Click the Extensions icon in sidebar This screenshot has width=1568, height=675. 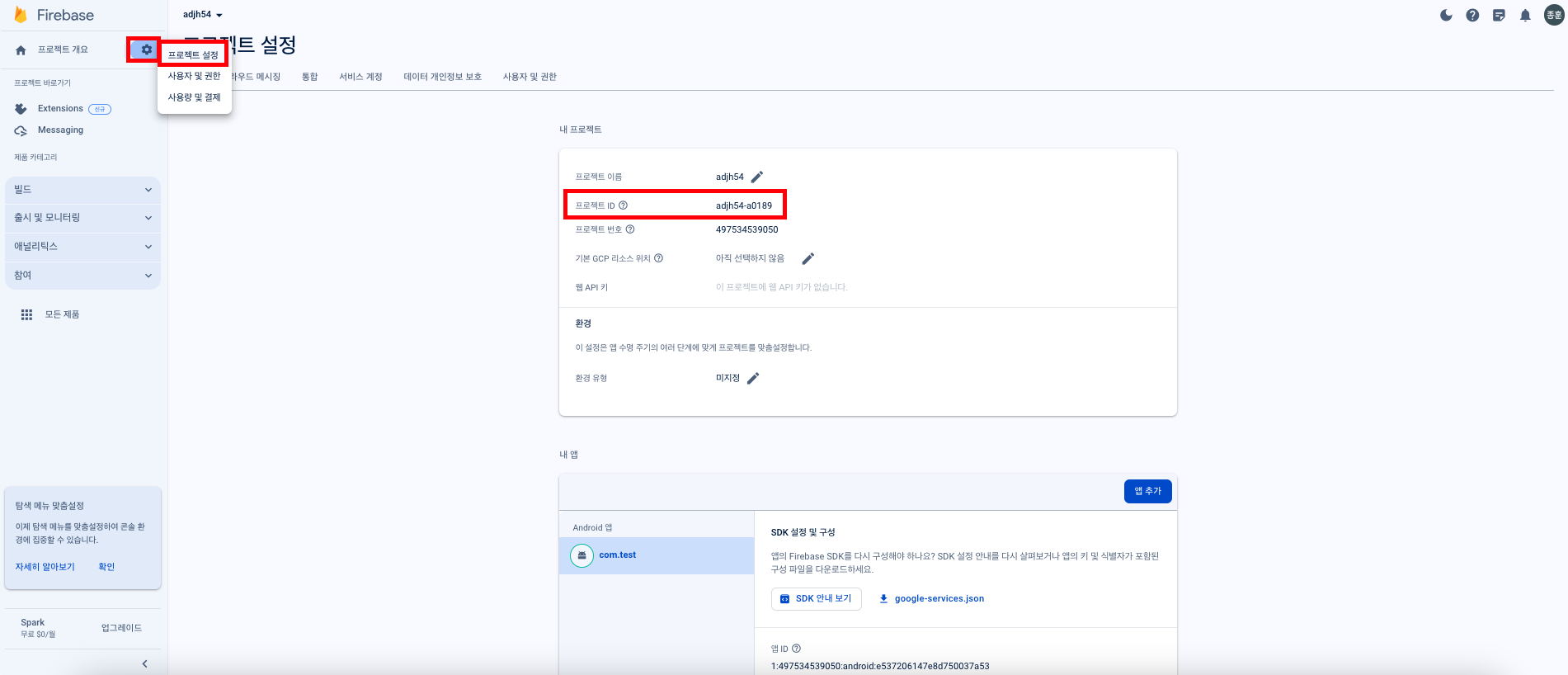(21, 109)
